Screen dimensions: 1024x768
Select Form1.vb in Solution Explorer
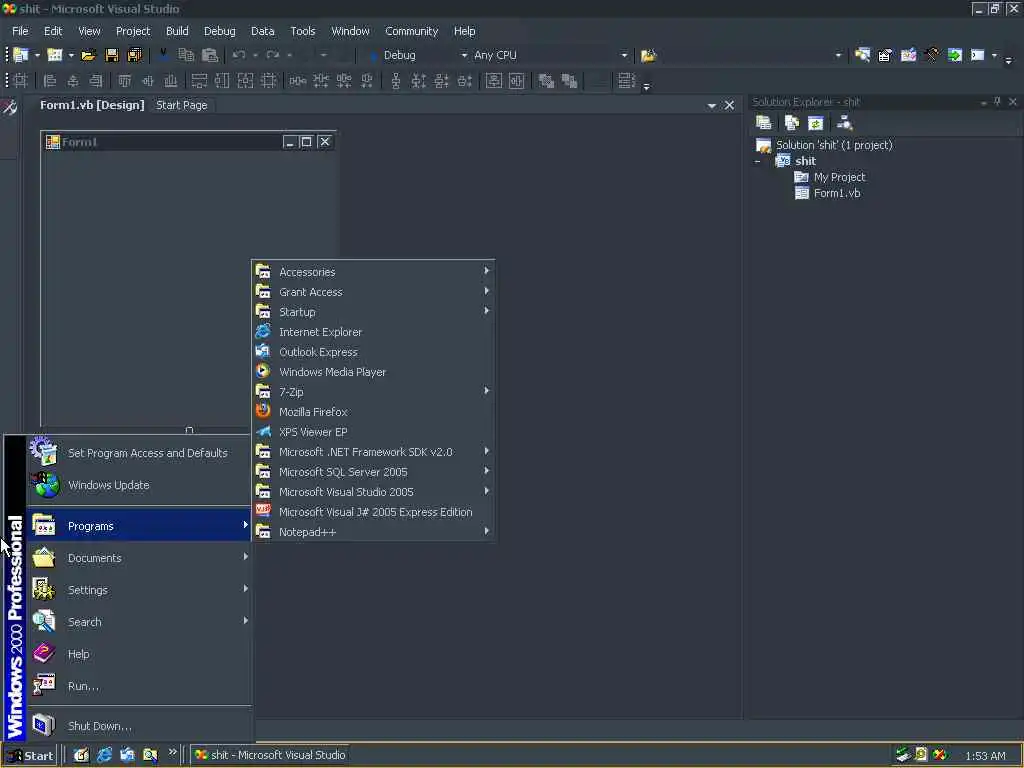[x=837, y=193]
